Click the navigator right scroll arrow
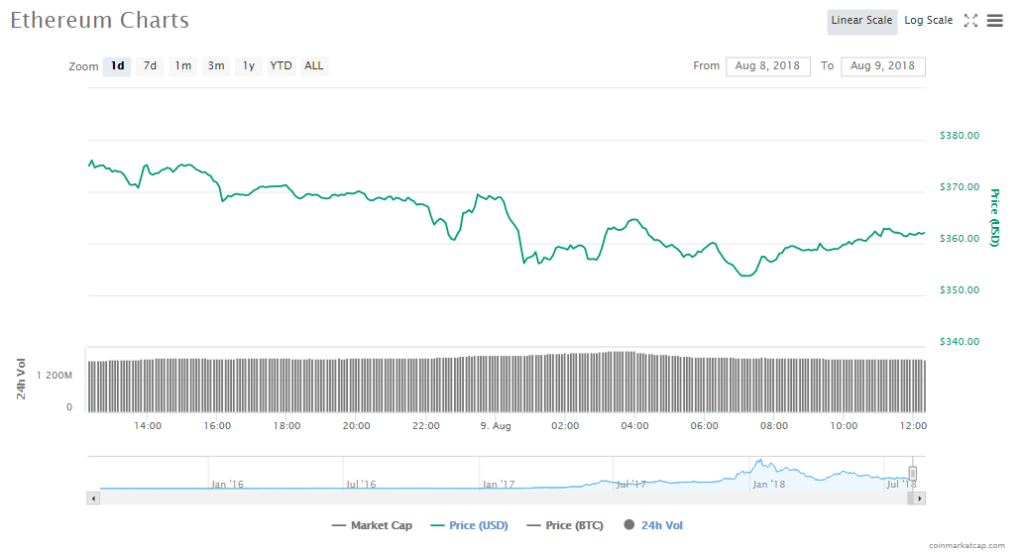Screen dimensions: 1024x556 click(920, 497)
